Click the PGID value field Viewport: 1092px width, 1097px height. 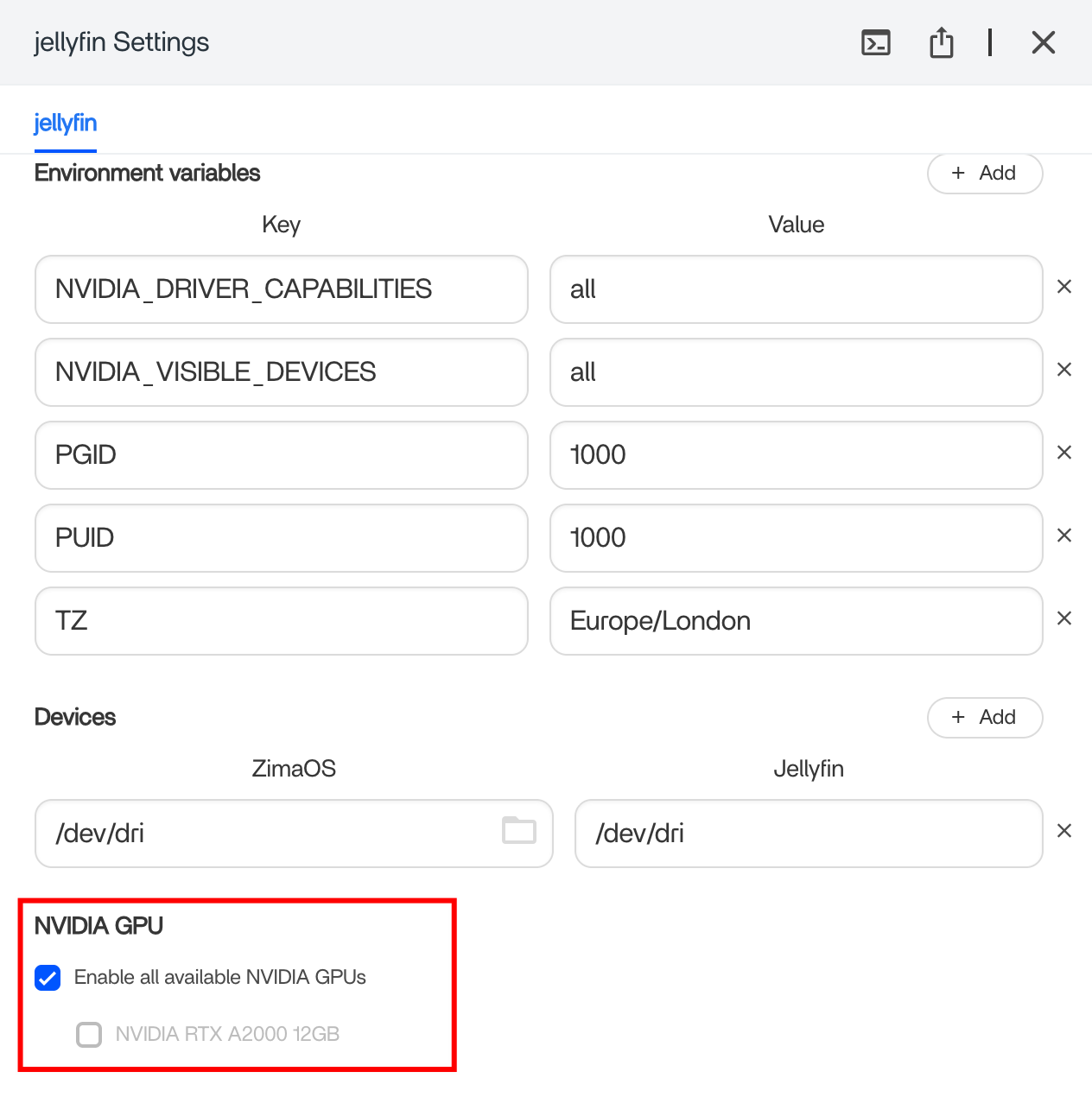click(x=795, y=455)
